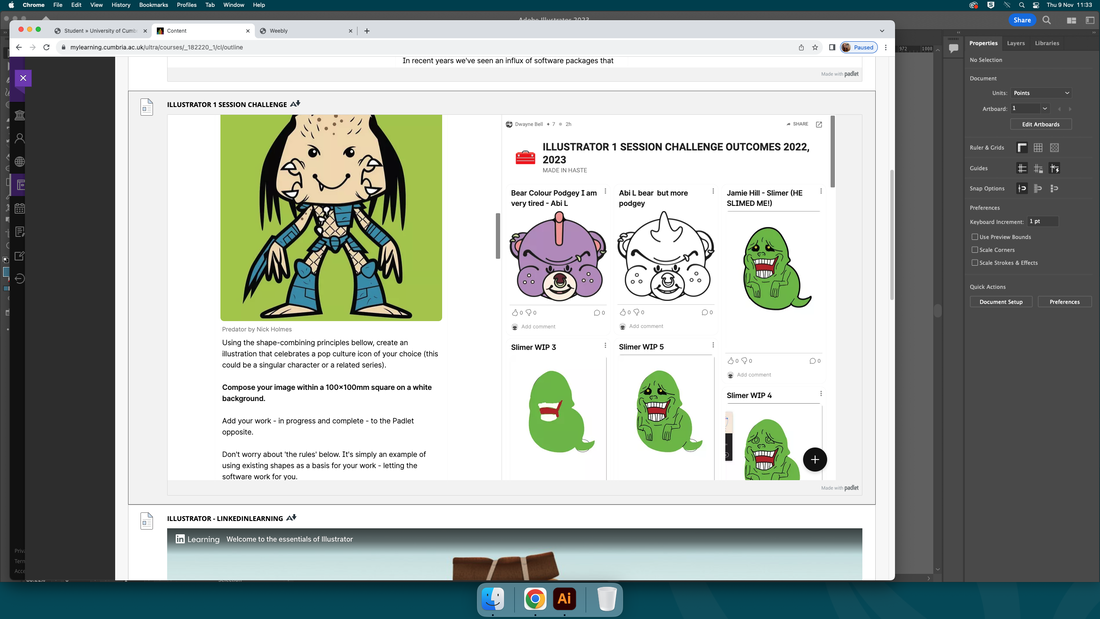Open the Bookmarks menu in menu bar
Image resolution: width=1100 pixels, height=619 pixels.
click(x=153, y=5)
